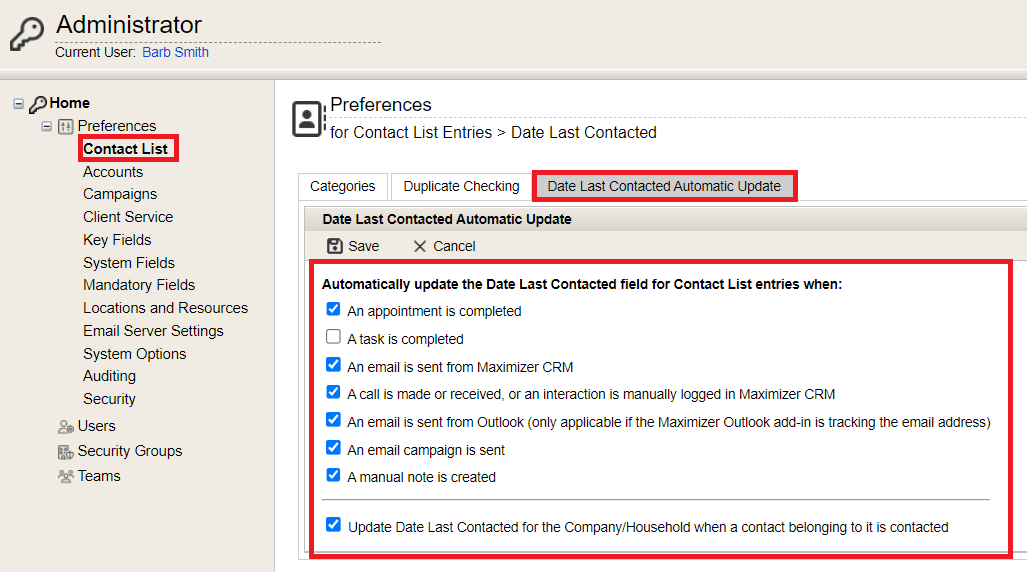Click the Users icon in sidebar
This screenshot has height=572, width=1027.
coord(65,427)
